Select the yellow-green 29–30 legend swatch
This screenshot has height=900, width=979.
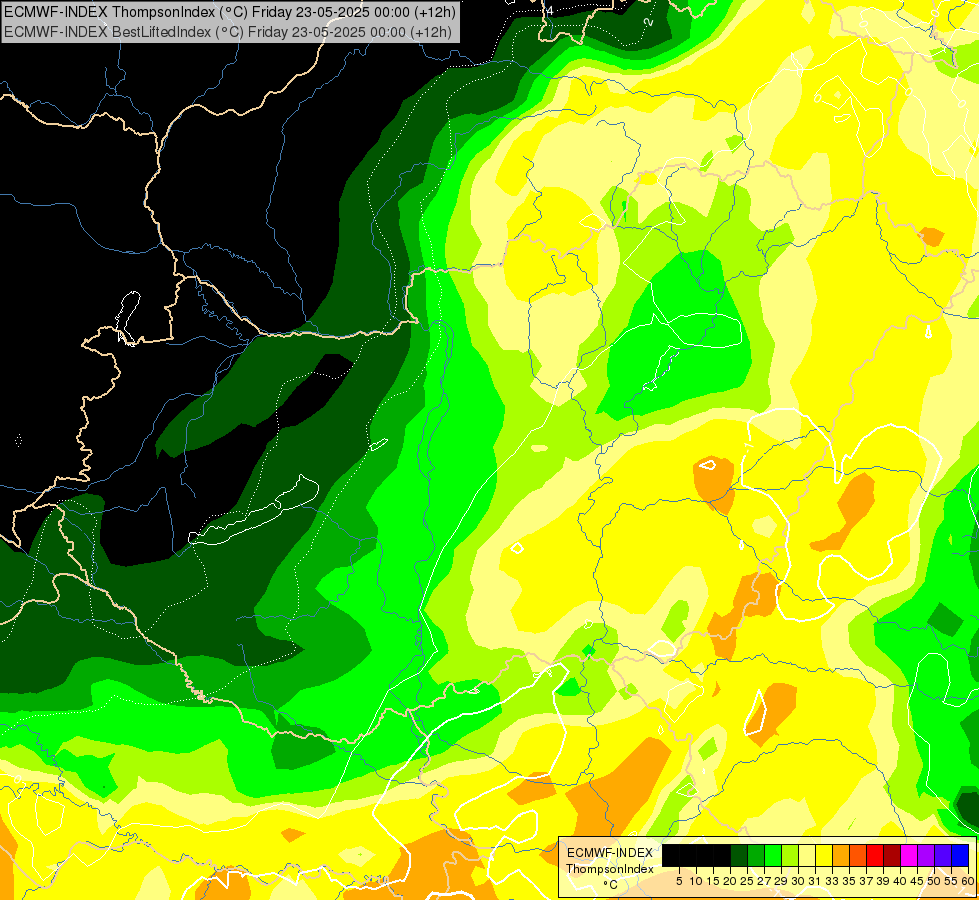pyautogui.click(x=790, y=855)
